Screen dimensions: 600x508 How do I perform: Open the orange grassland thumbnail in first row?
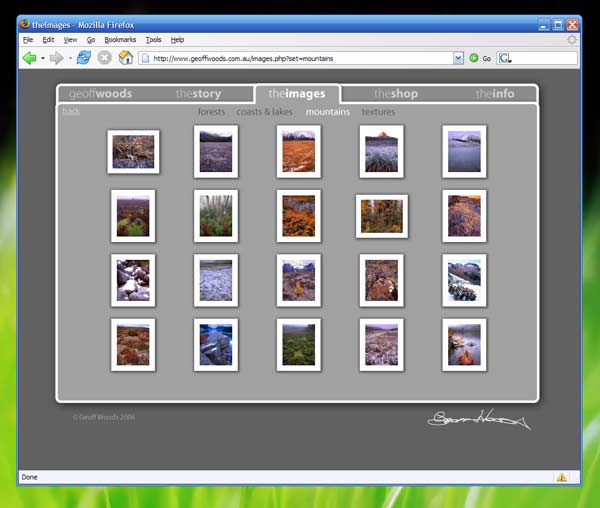tap(298, 151)
